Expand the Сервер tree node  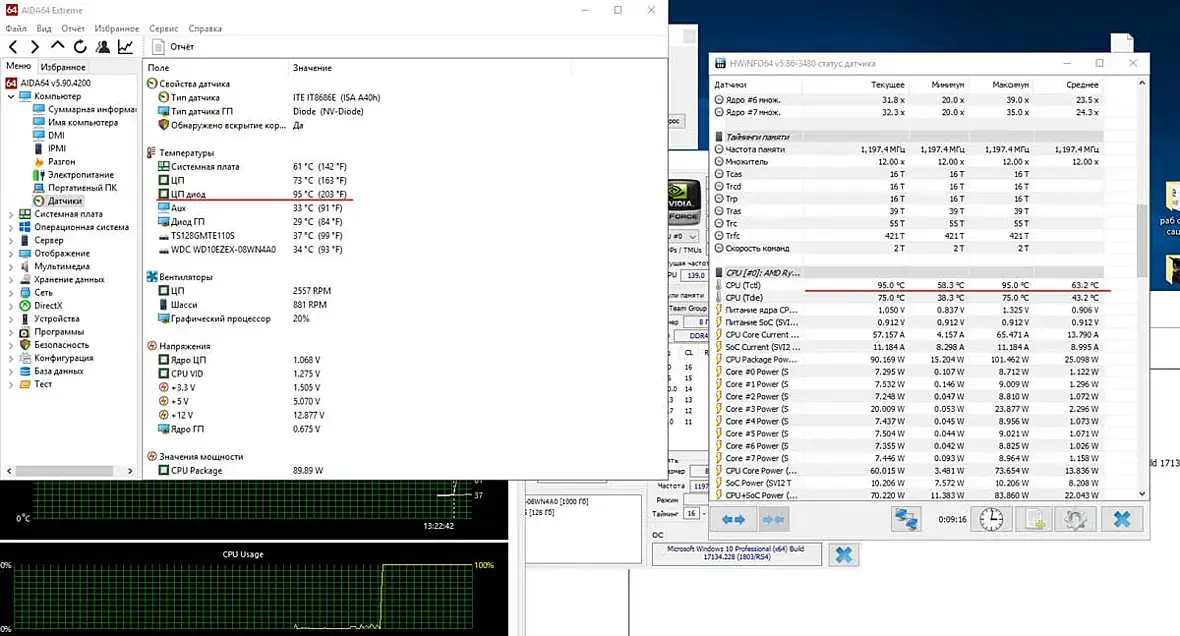(x=11, y=241)
